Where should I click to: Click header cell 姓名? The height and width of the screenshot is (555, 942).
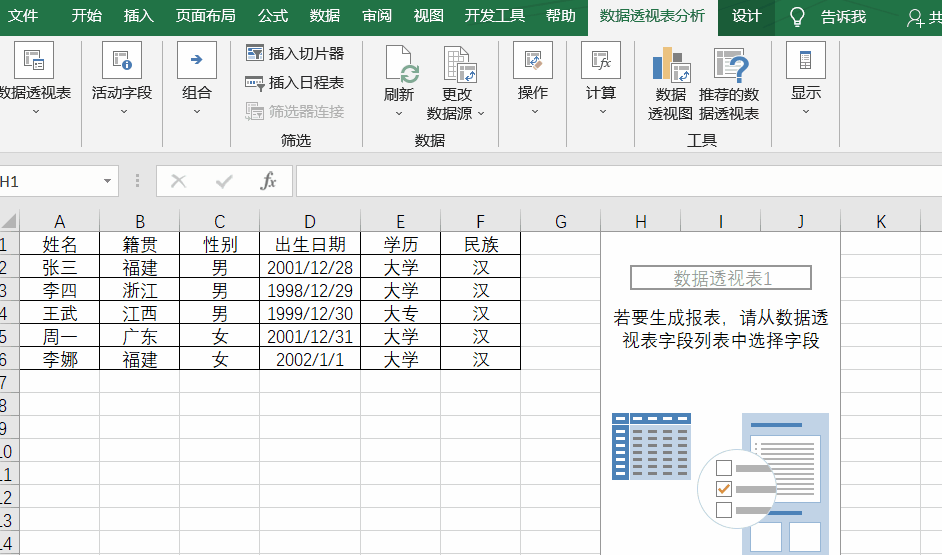pyautogui.click(x=59, y=244)
